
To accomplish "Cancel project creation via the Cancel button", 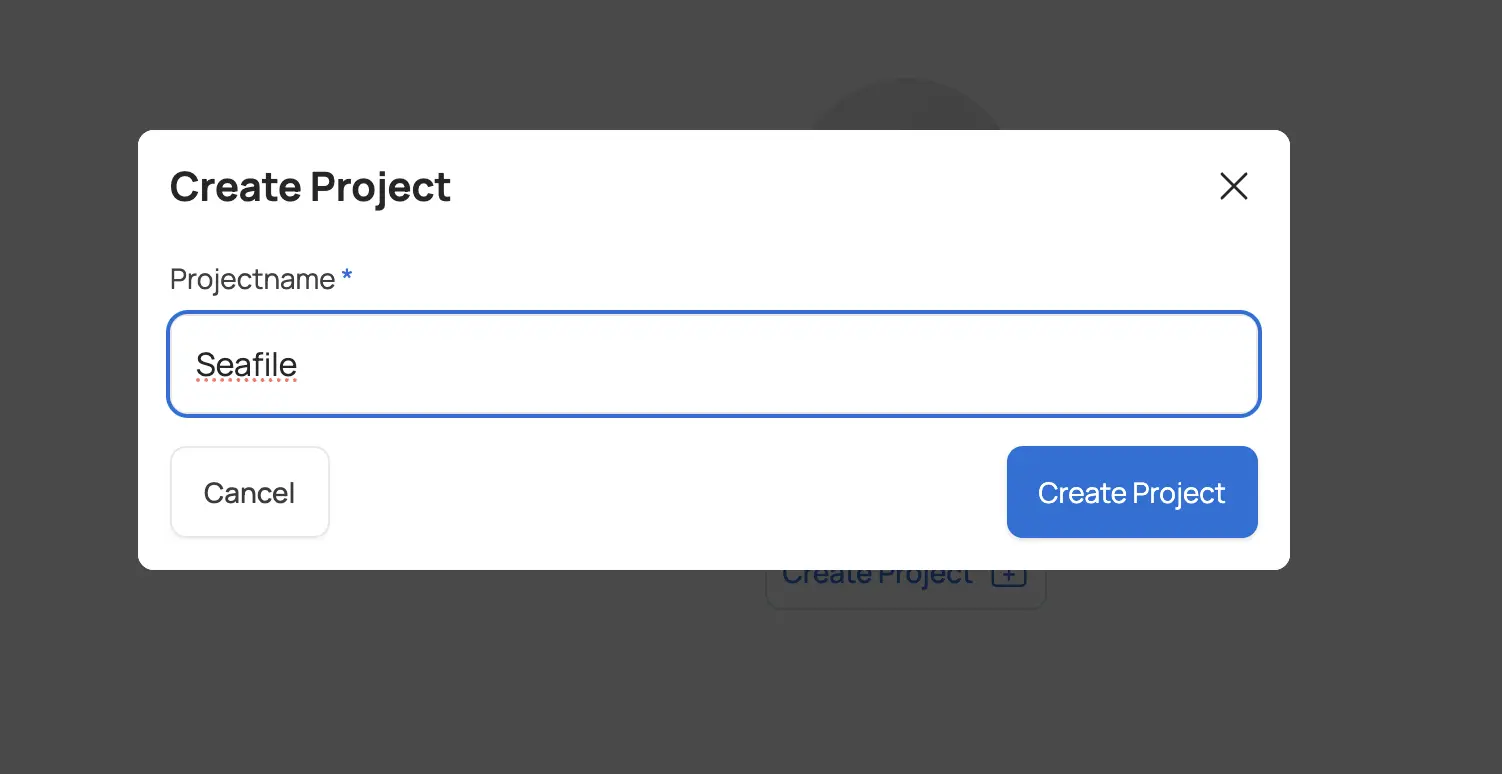I will pos(249,492).
